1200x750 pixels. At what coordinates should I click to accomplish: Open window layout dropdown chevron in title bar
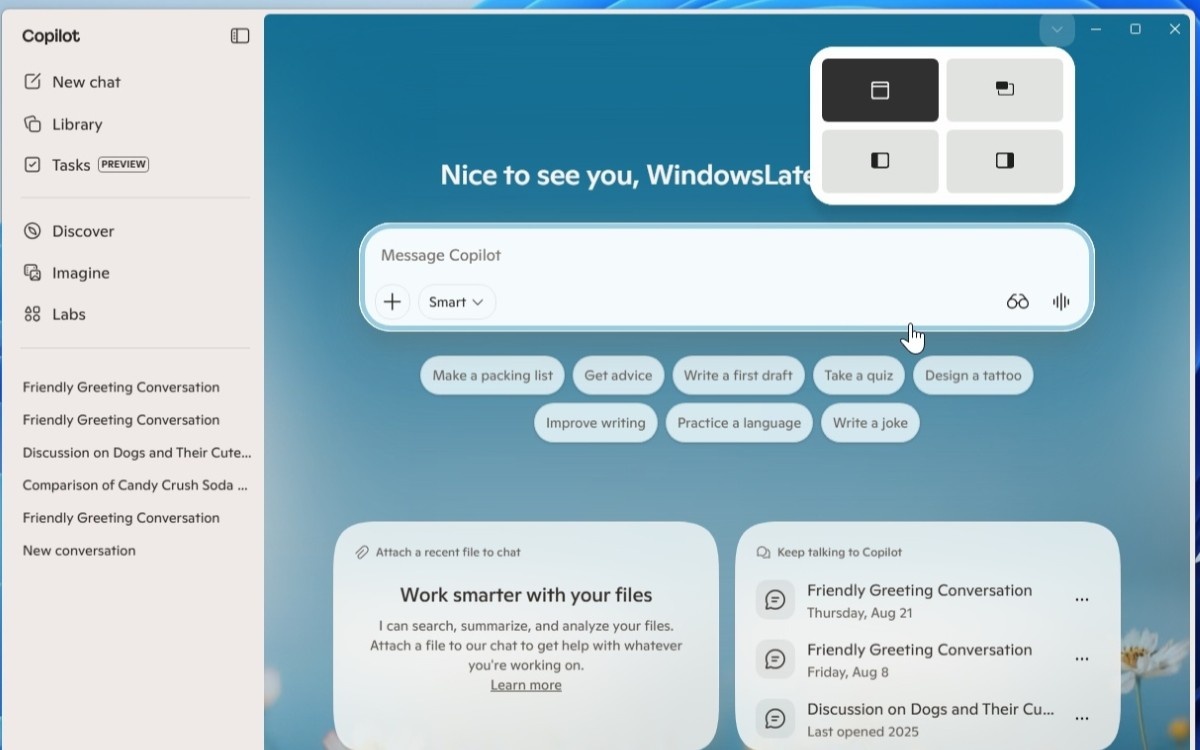point(1057,29)
